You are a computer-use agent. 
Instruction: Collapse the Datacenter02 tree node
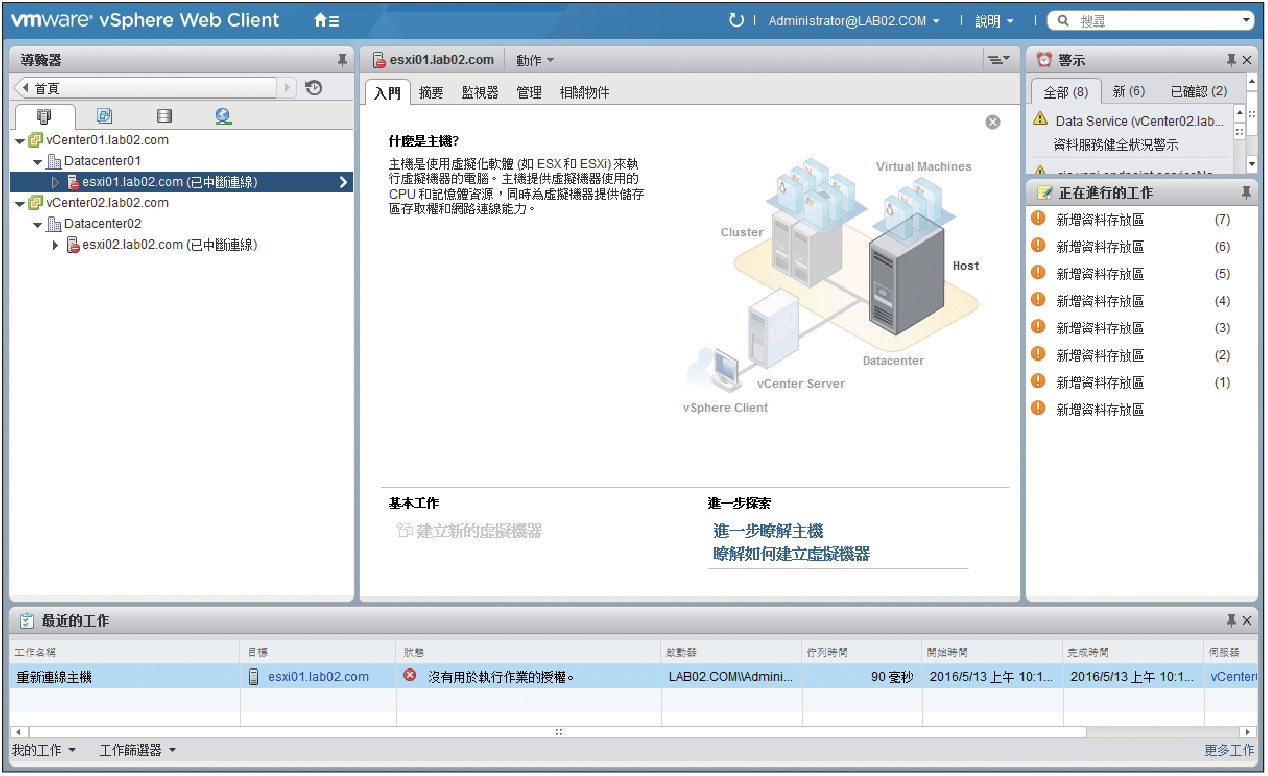click(38, 224)
